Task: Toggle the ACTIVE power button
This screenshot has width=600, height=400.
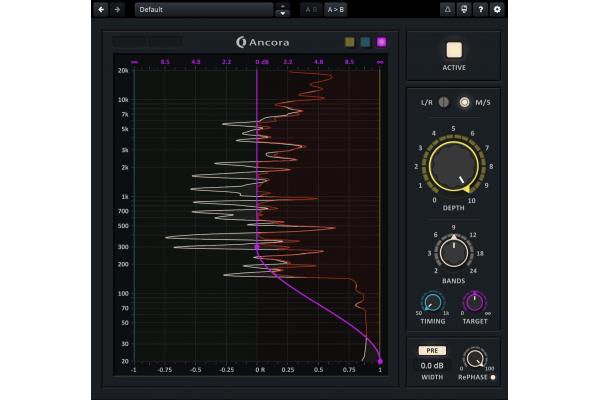Action: 454,50
